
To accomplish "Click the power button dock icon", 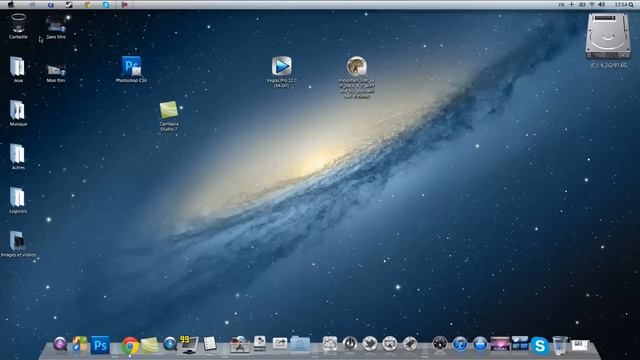I will pyautogui.click(x=350, y=344).
